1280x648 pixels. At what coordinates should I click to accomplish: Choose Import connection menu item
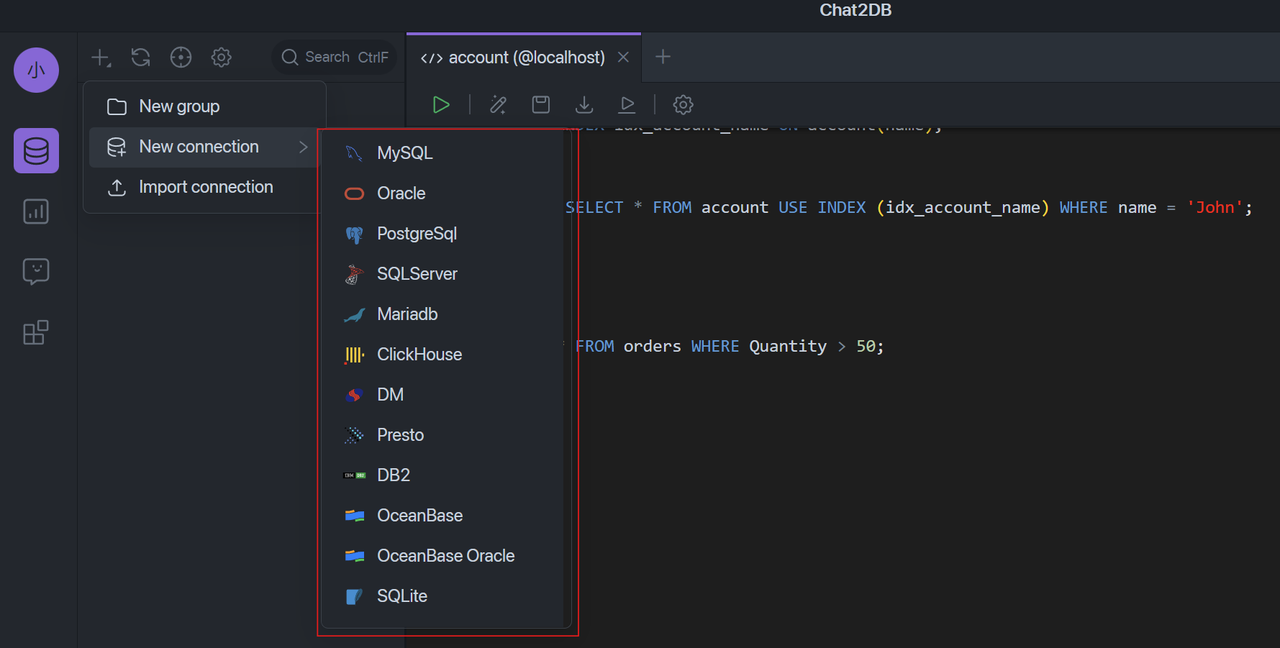click(x=205, y=187)
